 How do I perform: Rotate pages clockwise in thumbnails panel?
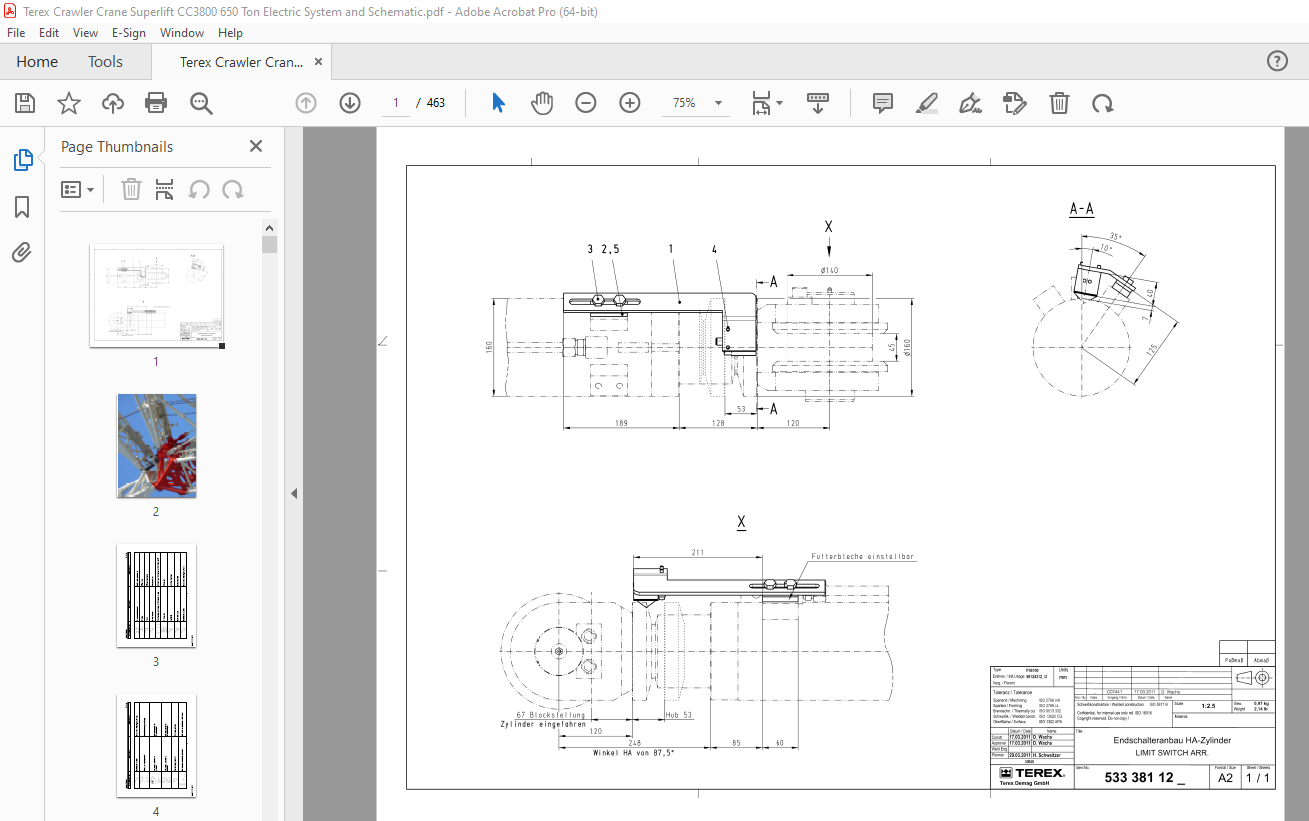coord(233,189)
